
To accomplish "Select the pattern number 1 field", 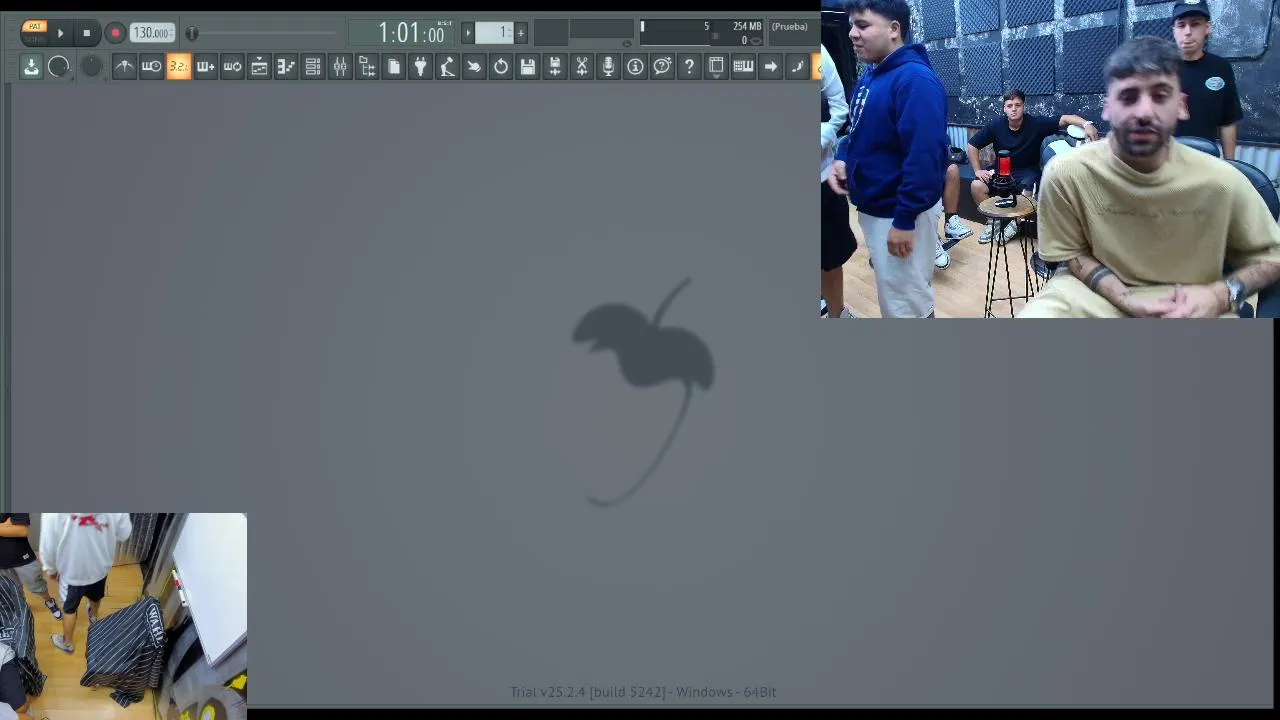I will pos(494,33).
